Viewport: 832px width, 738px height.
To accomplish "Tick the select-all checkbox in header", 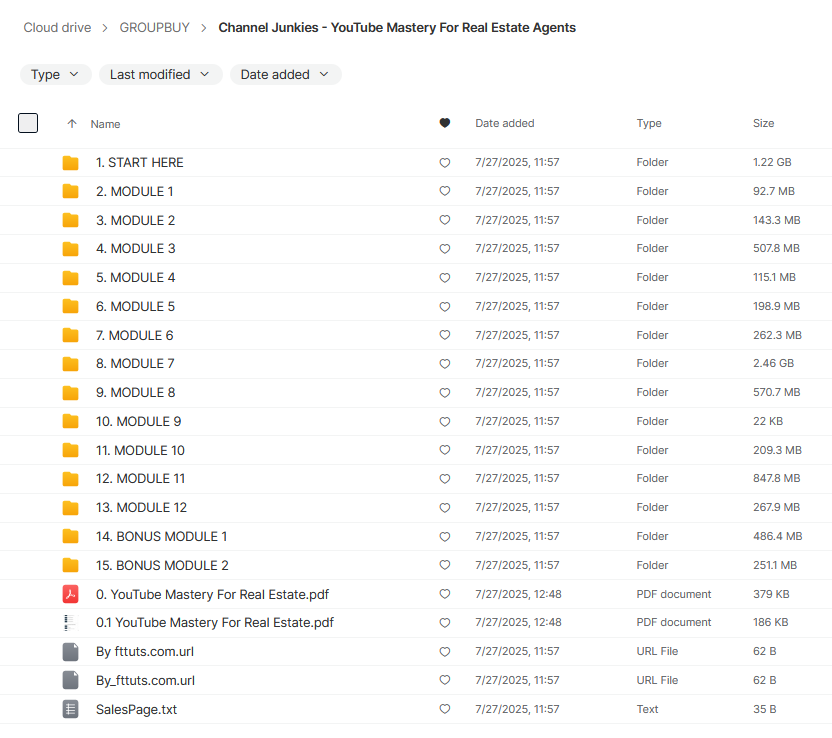I will coord(28,123).
